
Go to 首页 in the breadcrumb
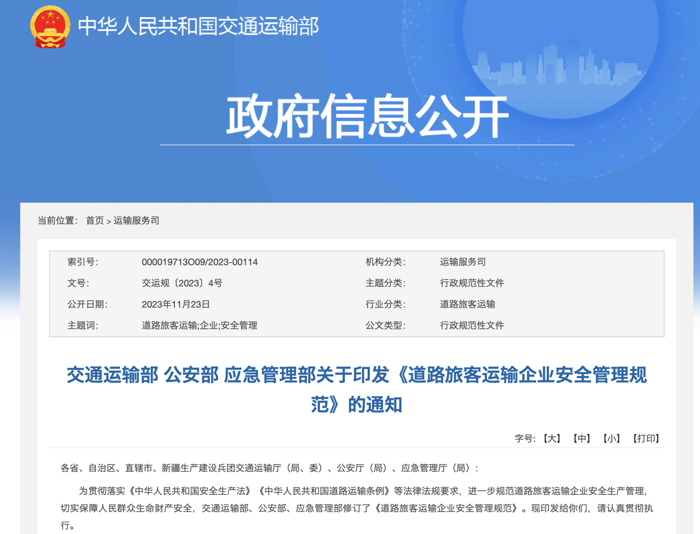94,220
